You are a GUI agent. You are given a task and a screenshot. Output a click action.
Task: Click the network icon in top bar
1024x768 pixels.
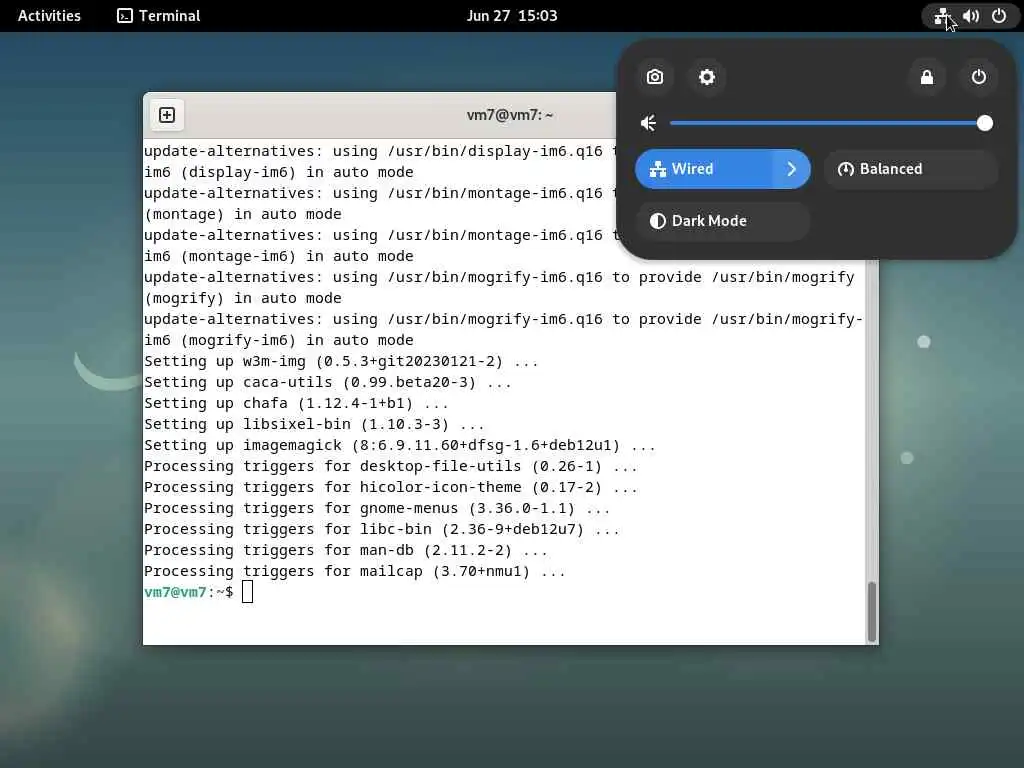click(x=941, y=16)
